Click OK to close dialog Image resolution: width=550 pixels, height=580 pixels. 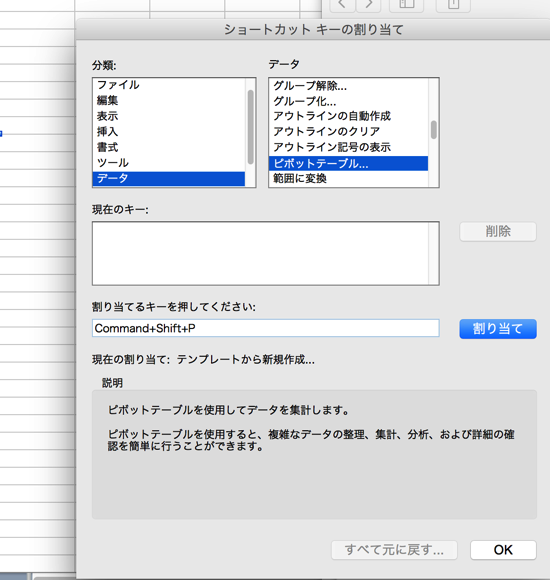[503, 550]
